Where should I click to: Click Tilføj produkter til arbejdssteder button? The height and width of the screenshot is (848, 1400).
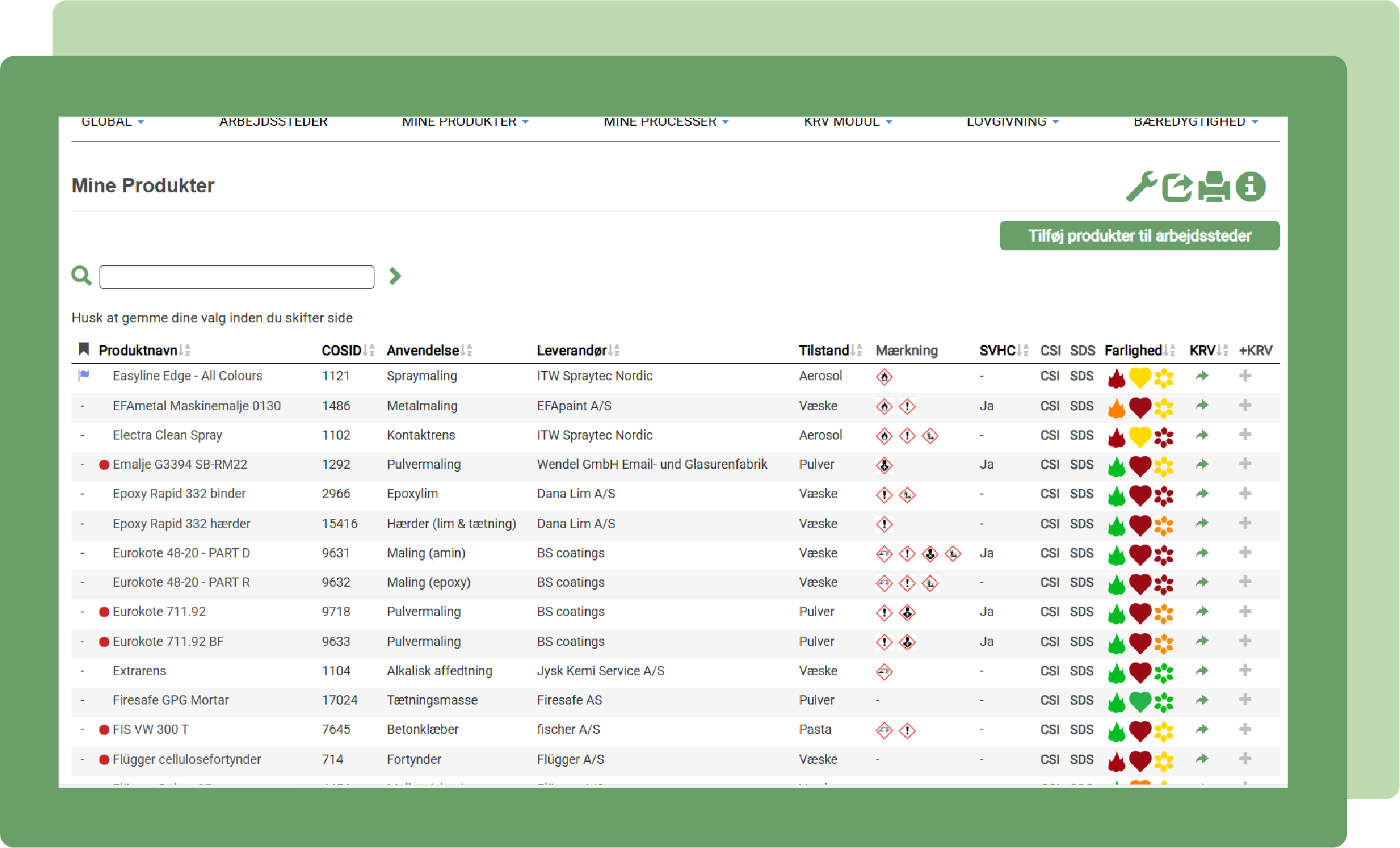click(x=1139, y=236)
